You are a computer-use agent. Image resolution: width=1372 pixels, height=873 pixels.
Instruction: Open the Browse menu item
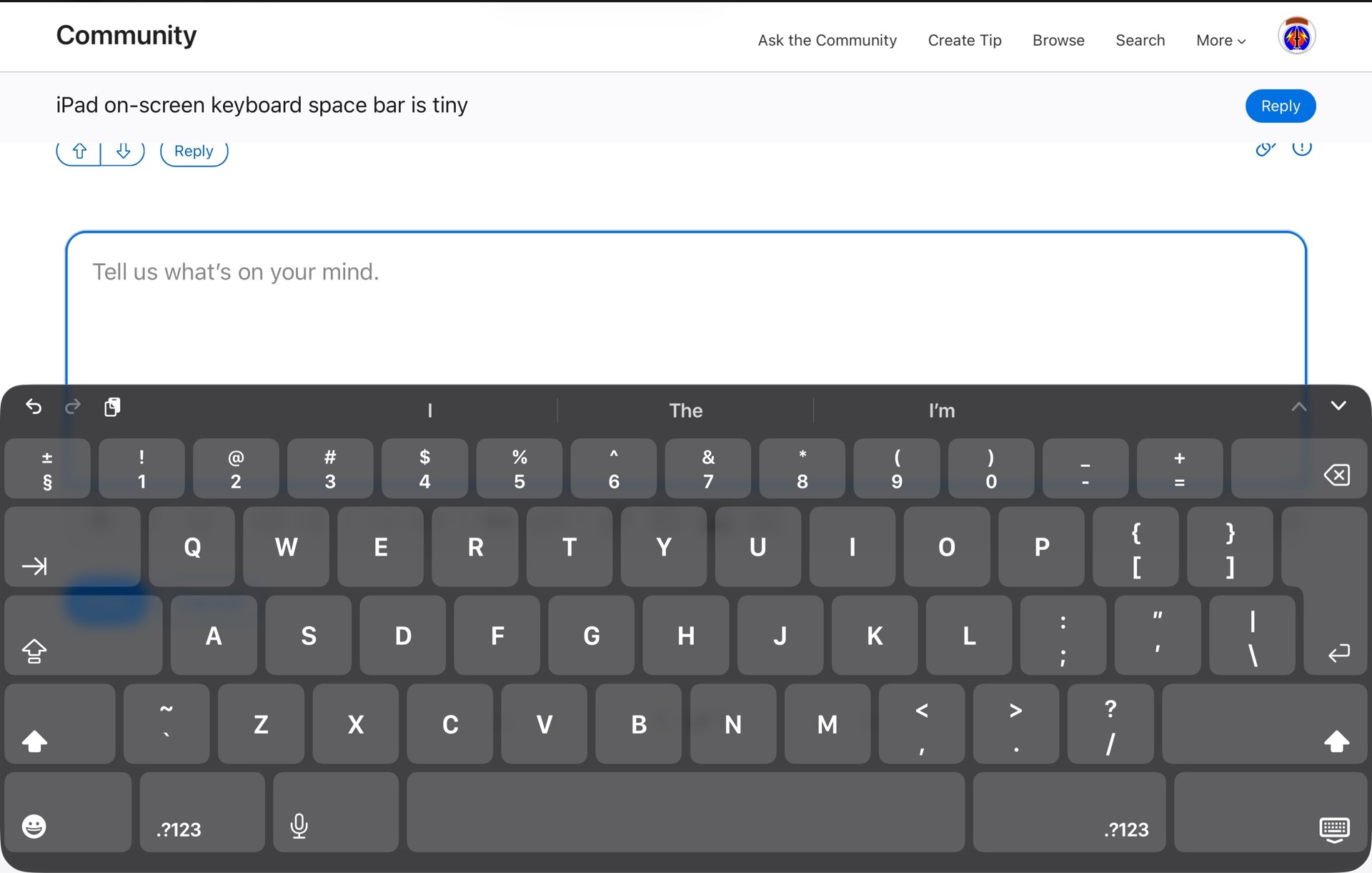click(x=1058, y=41)
